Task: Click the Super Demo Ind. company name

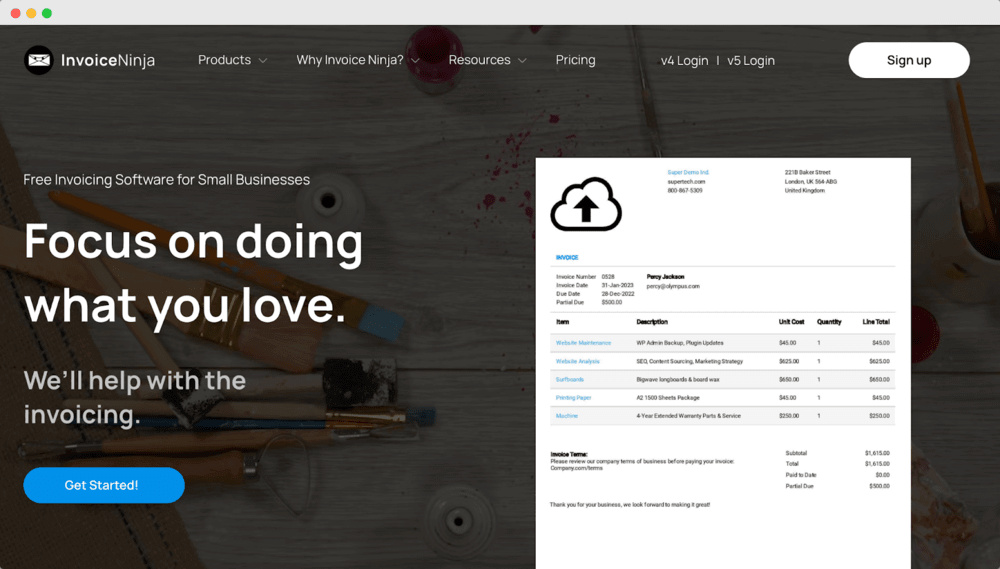Action: pyautogui.click(x=688, y=172)
